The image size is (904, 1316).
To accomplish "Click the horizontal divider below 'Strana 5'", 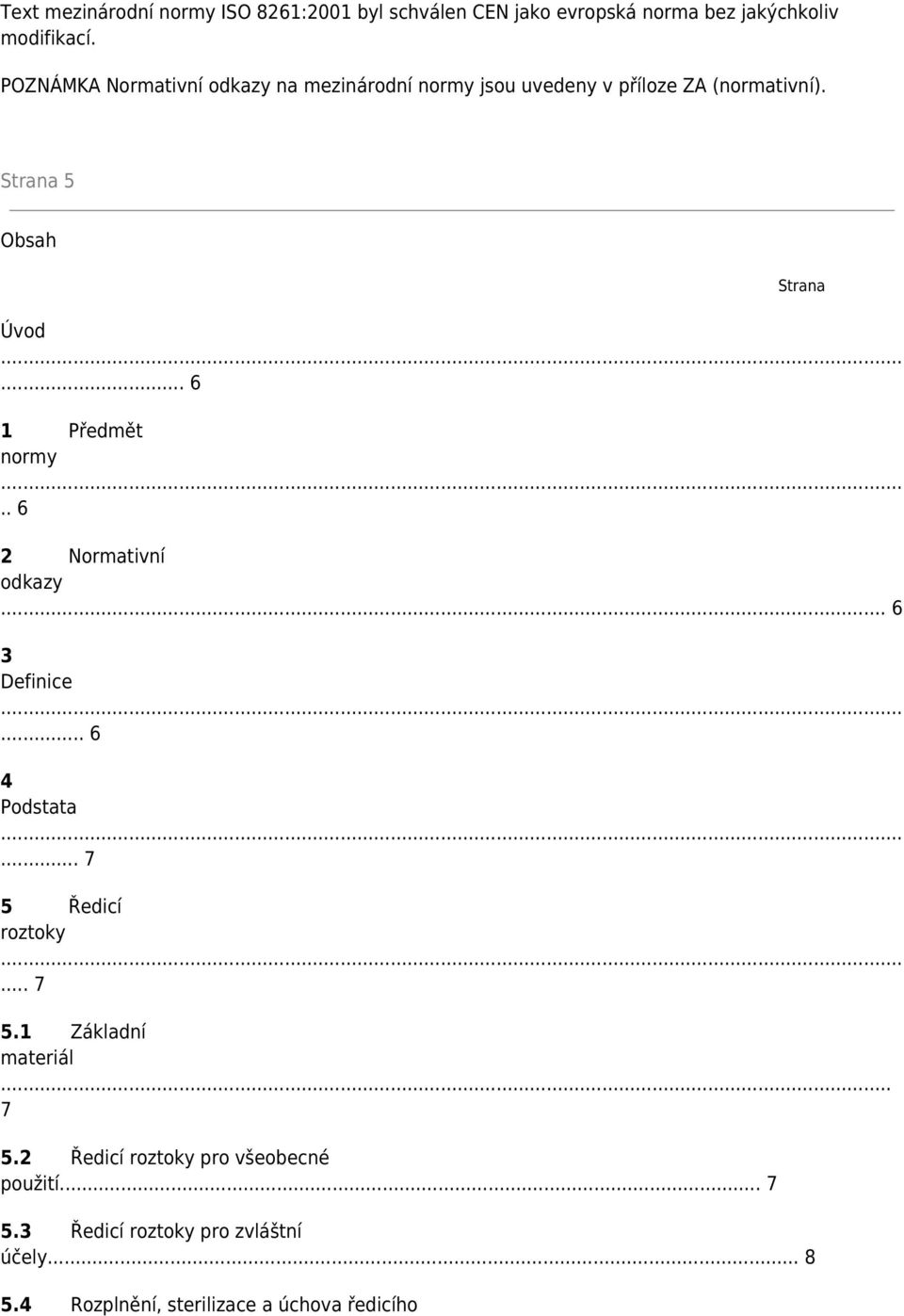I will (x=447, y=210).
